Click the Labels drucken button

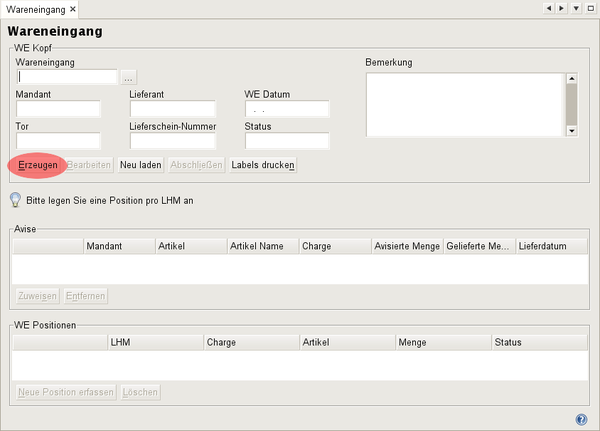click(x=263, y=165)
